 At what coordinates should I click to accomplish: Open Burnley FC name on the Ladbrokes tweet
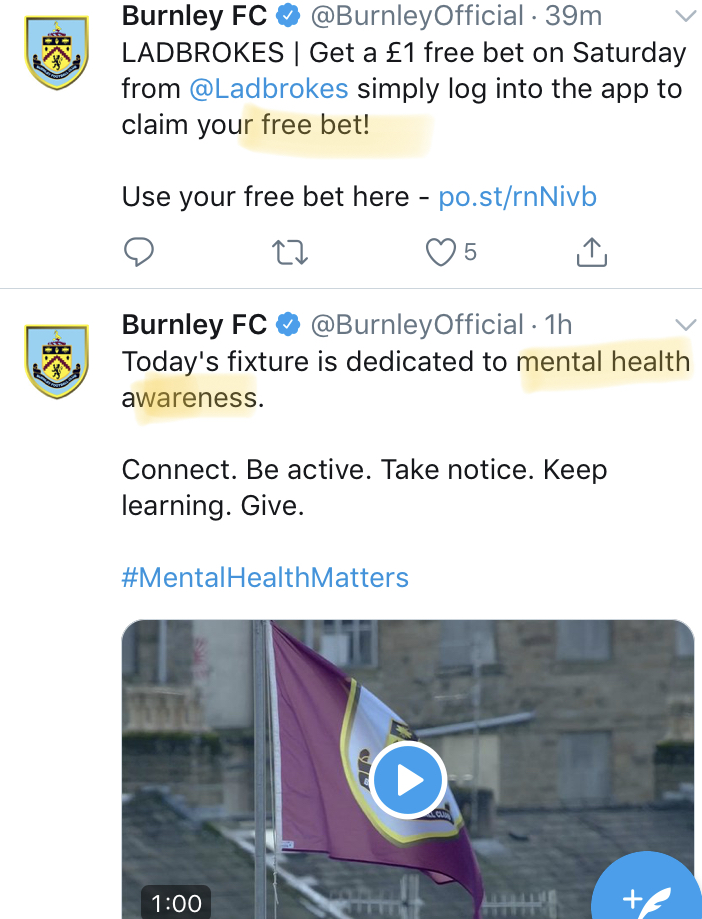pyautogui.click(x=194, y=16)
